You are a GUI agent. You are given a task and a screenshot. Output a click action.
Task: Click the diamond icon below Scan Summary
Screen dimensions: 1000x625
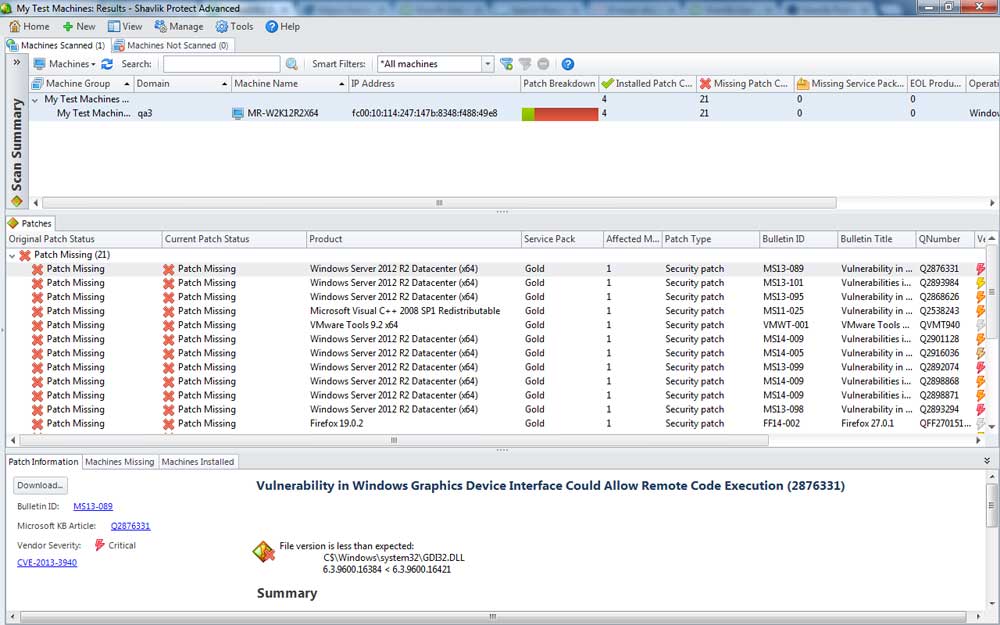(x=17, y=201)
